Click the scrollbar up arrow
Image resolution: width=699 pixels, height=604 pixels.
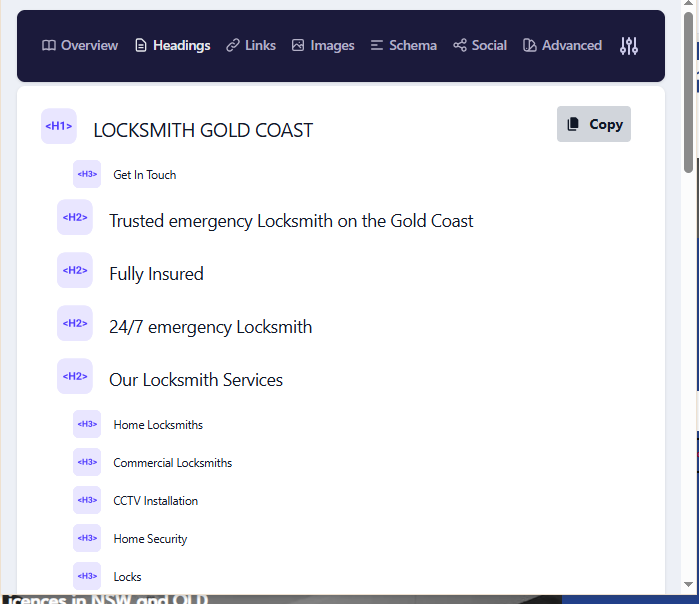tap(688, 3)
